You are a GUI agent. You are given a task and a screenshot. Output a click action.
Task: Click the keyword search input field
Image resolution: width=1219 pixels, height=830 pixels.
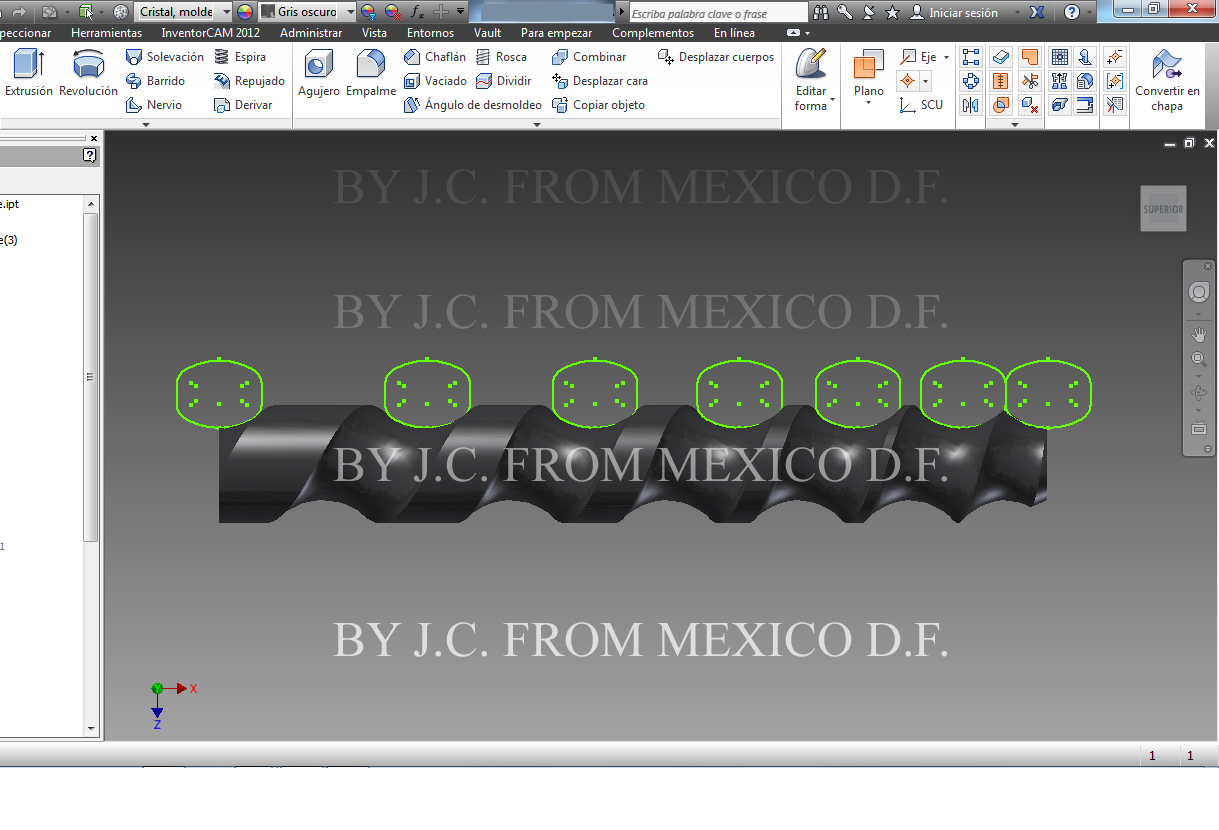(x=719, y=13)
